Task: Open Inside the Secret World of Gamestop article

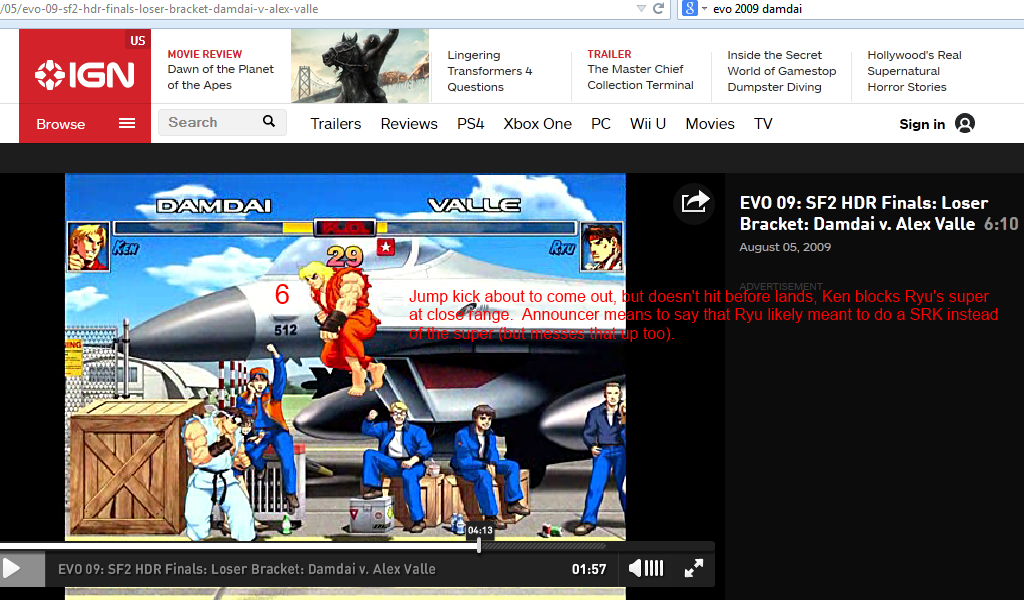Action: click(782, 71)
